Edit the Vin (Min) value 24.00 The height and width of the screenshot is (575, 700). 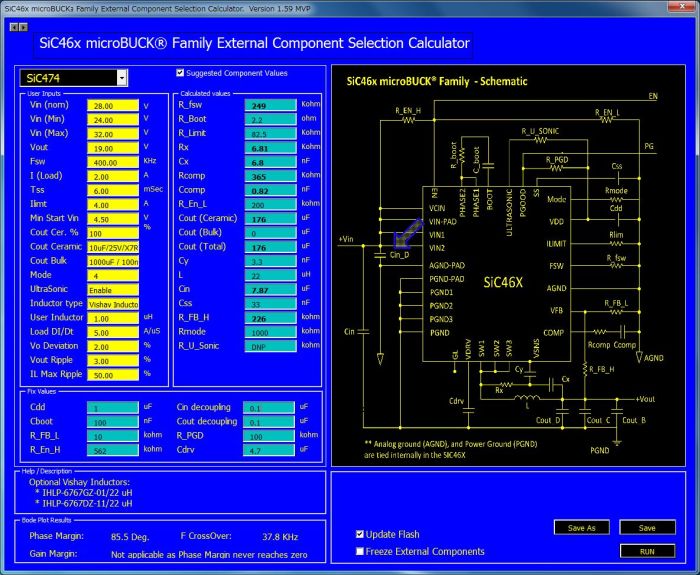[113, 120]
